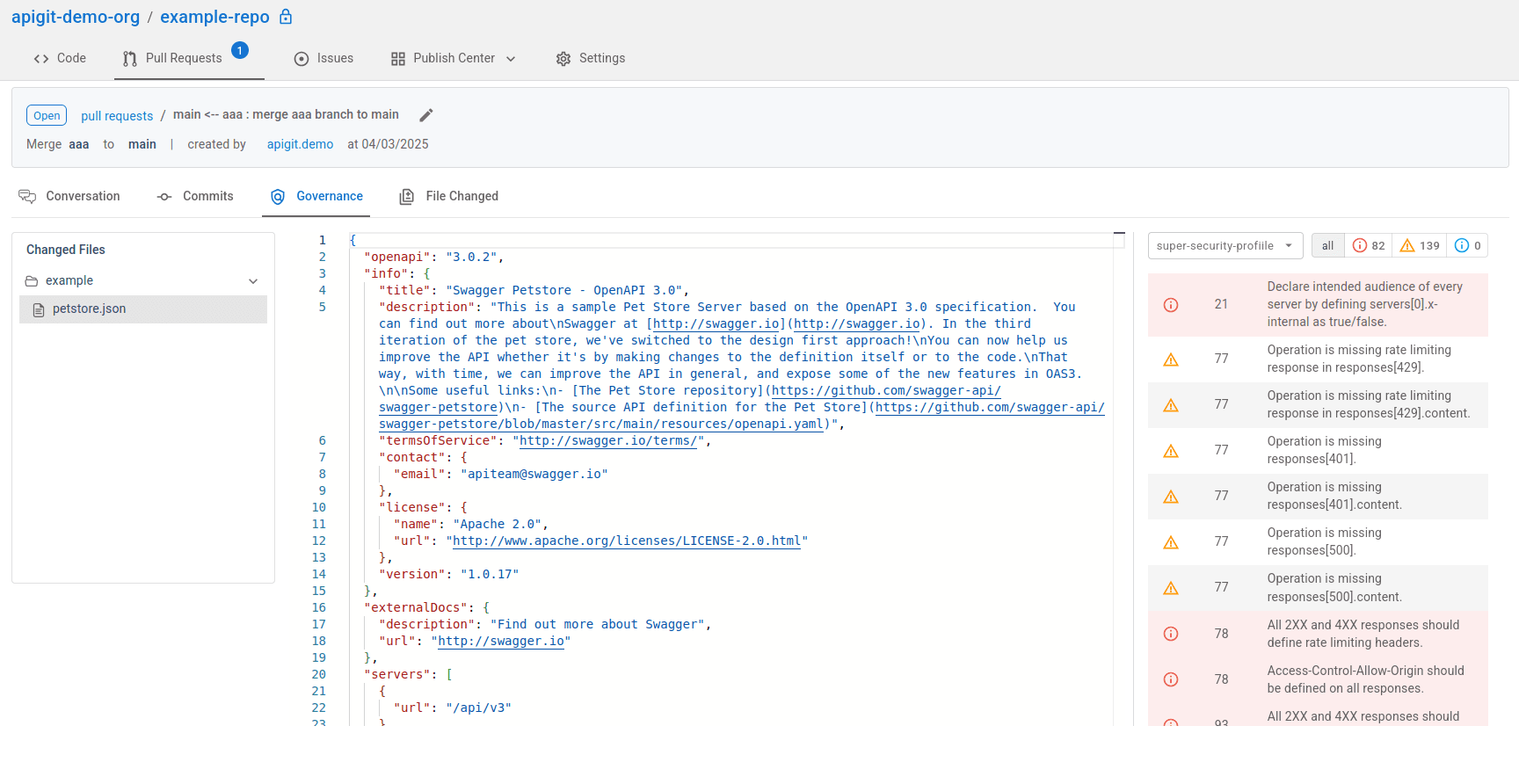Click the private repo lock icon

click(x=286, y=17)
